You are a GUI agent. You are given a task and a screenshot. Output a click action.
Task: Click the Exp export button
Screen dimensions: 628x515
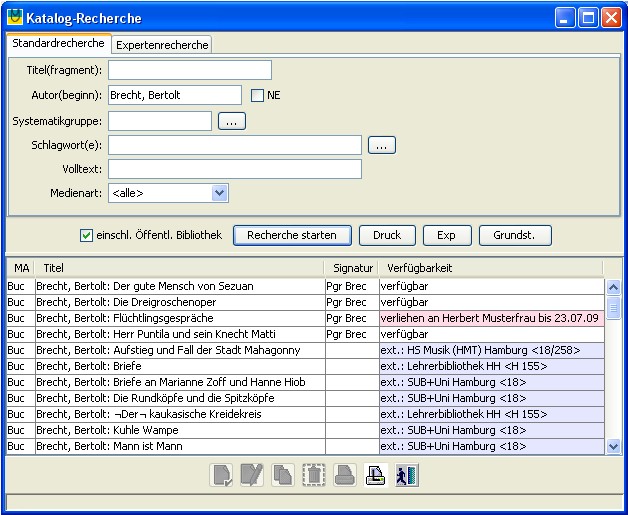446,235
